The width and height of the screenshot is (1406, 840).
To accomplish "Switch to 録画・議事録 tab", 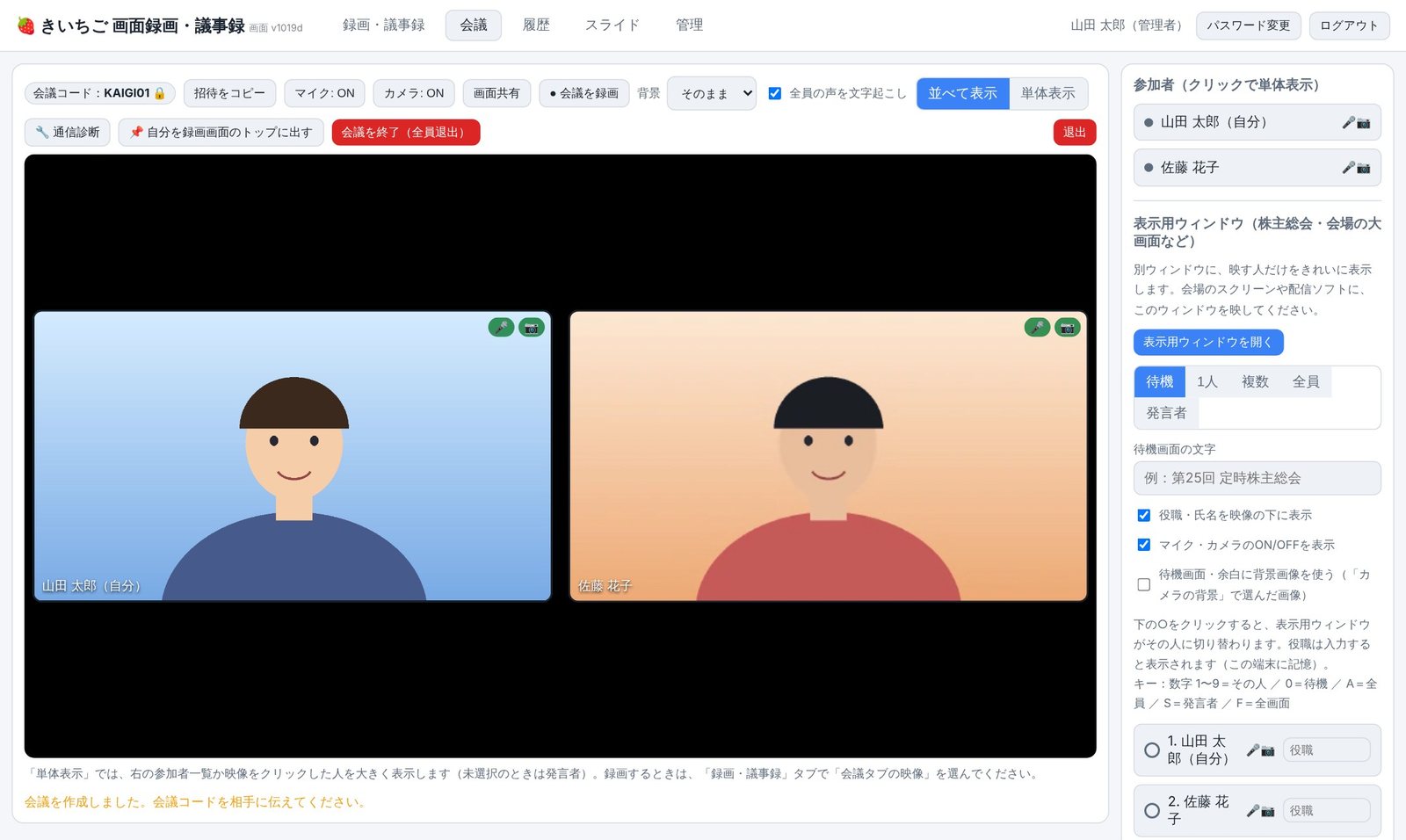I will 384,25.
